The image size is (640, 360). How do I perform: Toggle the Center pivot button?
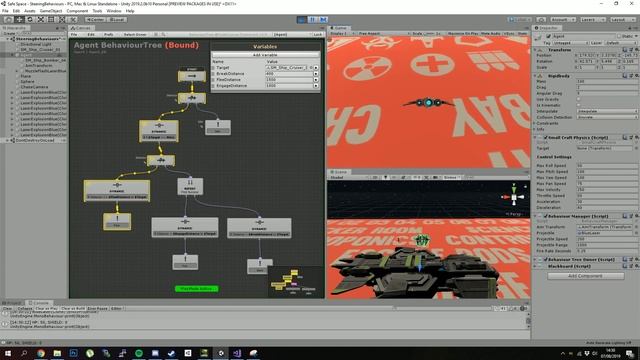tap(96, 20)
